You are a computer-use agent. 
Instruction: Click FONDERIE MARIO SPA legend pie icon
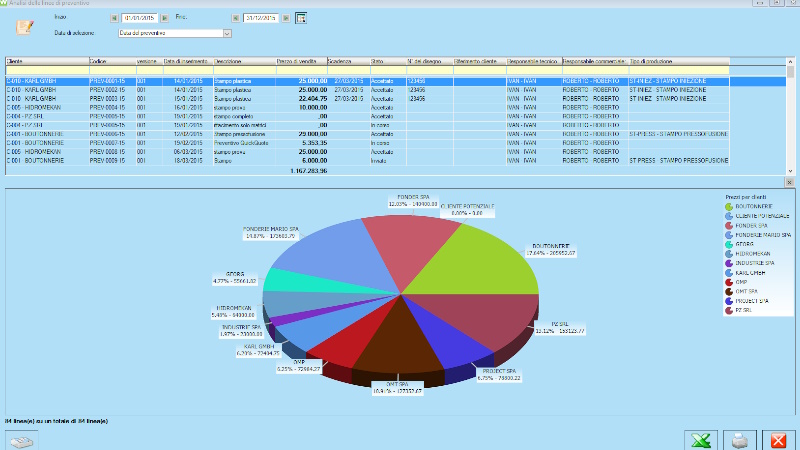coord(729,235)
